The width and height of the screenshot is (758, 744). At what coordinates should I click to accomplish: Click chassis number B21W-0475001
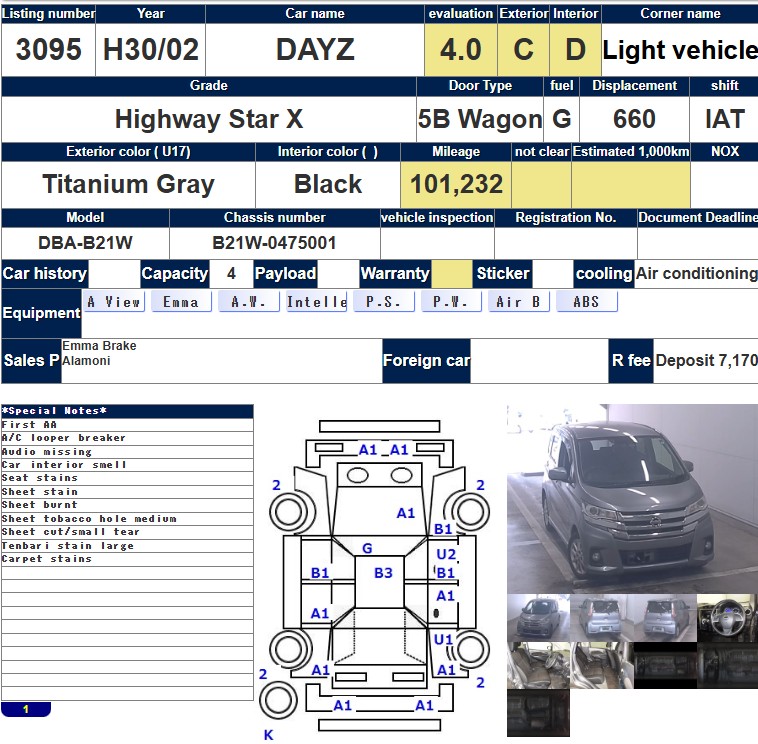(275, 243)
